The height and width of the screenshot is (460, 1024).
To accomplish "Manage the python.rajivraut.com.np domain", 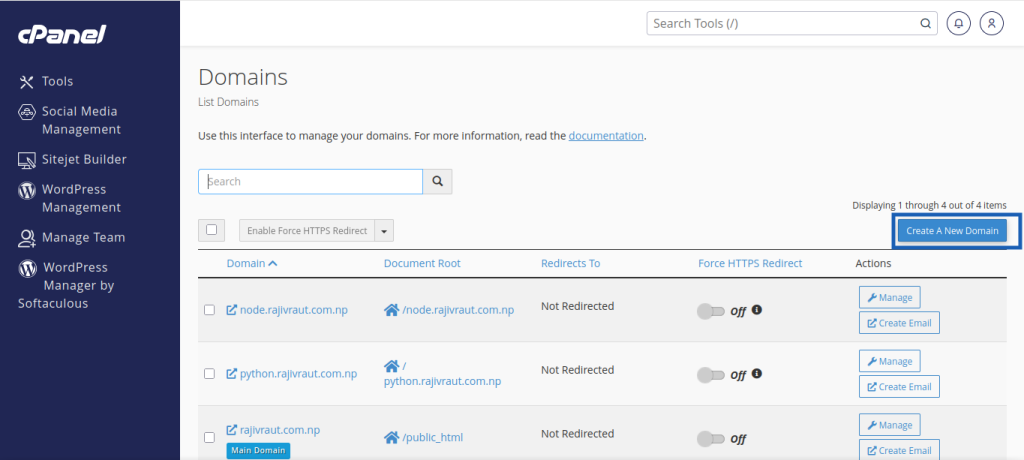I will [889, 361].
